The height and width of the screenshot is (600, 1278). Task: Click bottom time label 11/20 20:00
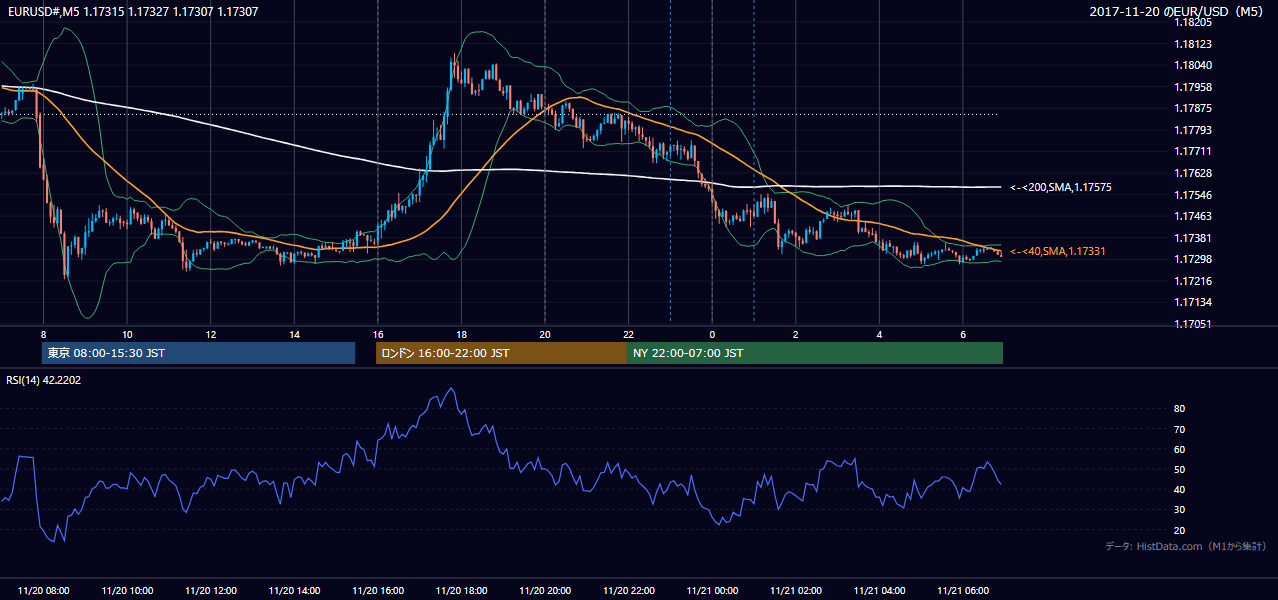pyautogui.click(x=545, y=591)
